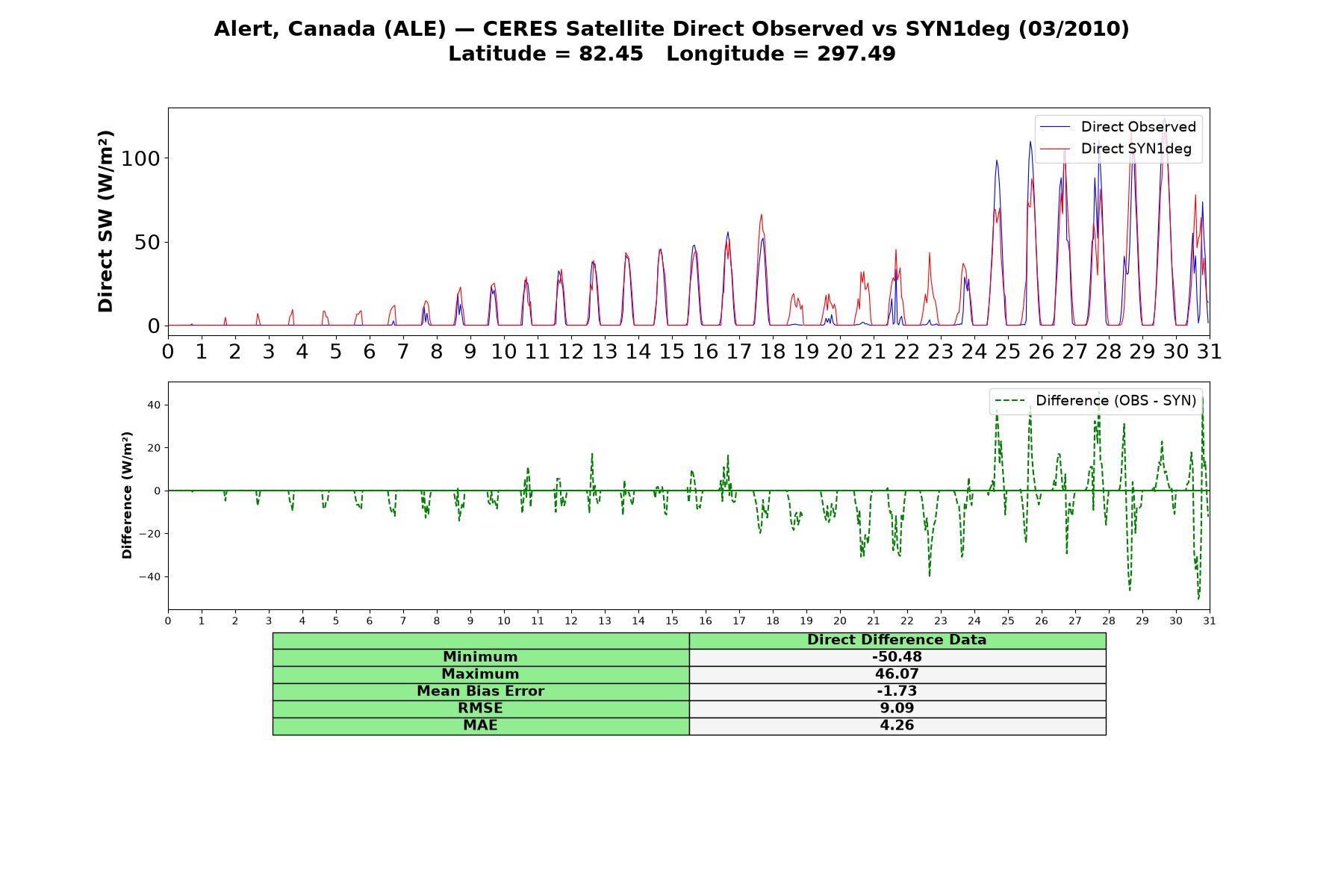
Task: Select the green dashed Difference legend line
Action: click(1009, 401)
